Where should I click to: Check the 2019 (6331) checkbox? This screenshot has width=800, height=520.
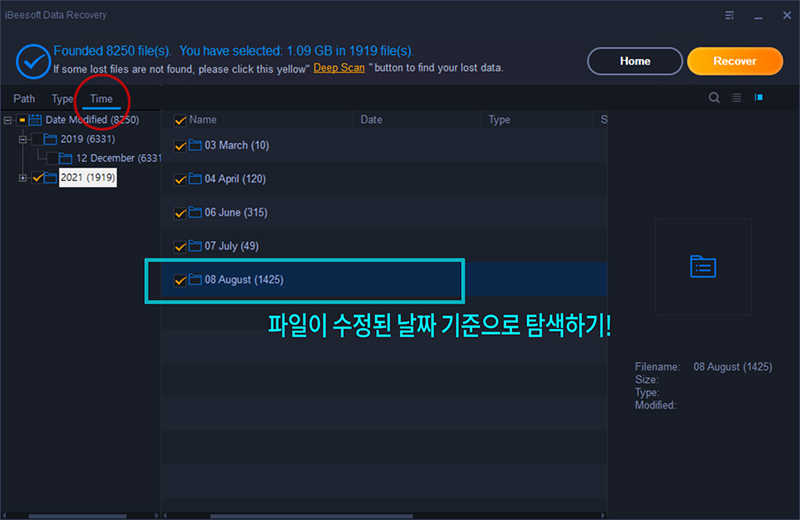(37, 139)
